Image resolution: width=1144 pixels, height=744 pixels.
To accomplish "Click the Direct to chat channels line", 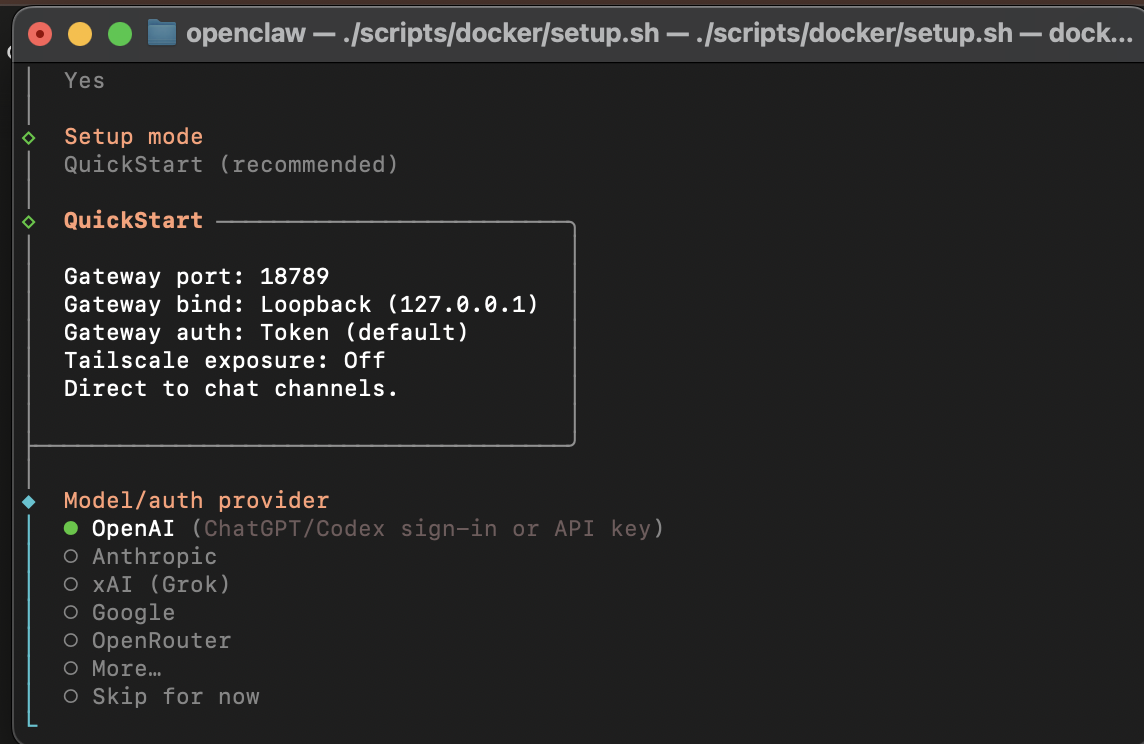I will coord(231,388).
